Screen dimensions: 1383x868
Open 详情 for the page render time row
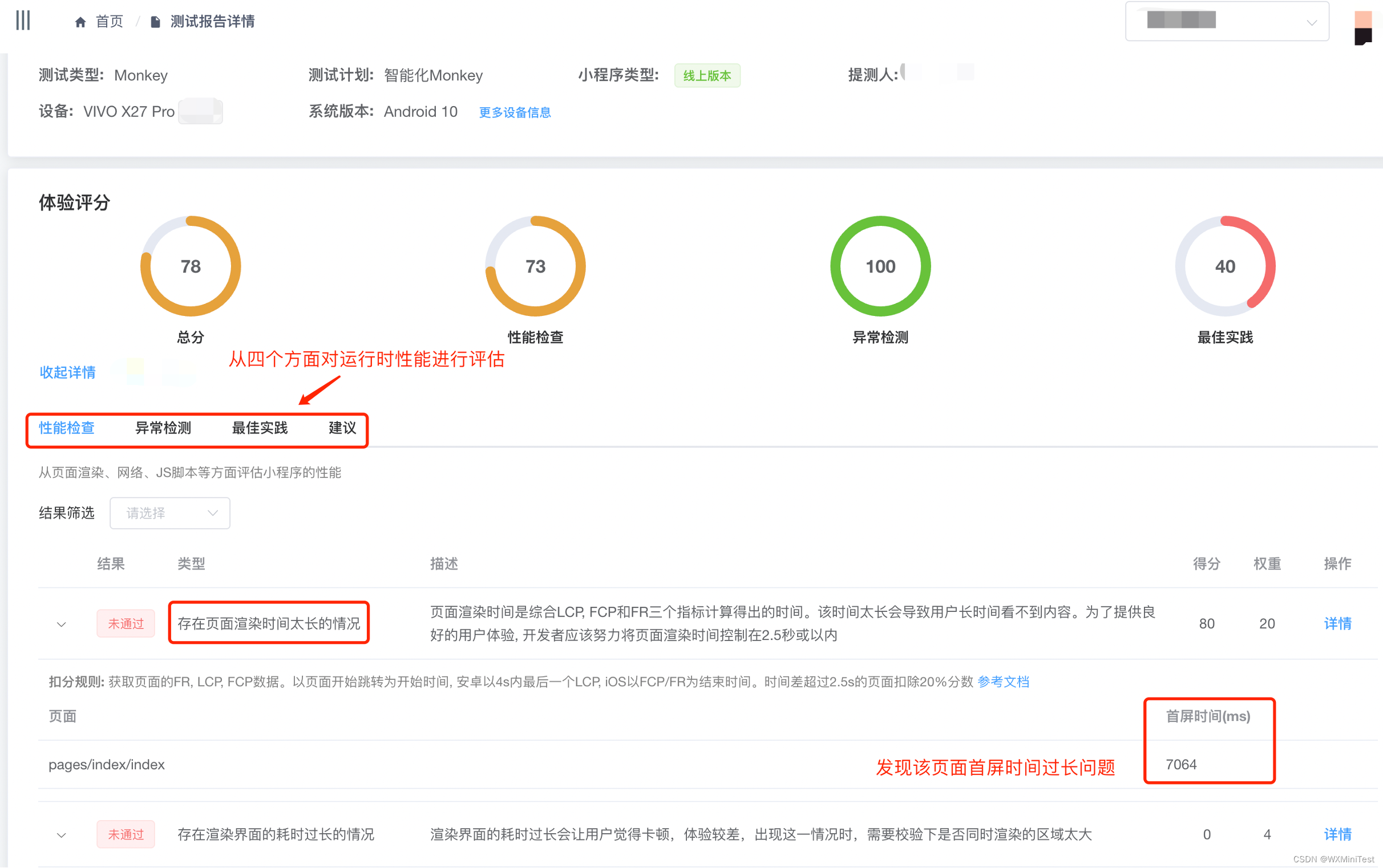[1337, 623]
